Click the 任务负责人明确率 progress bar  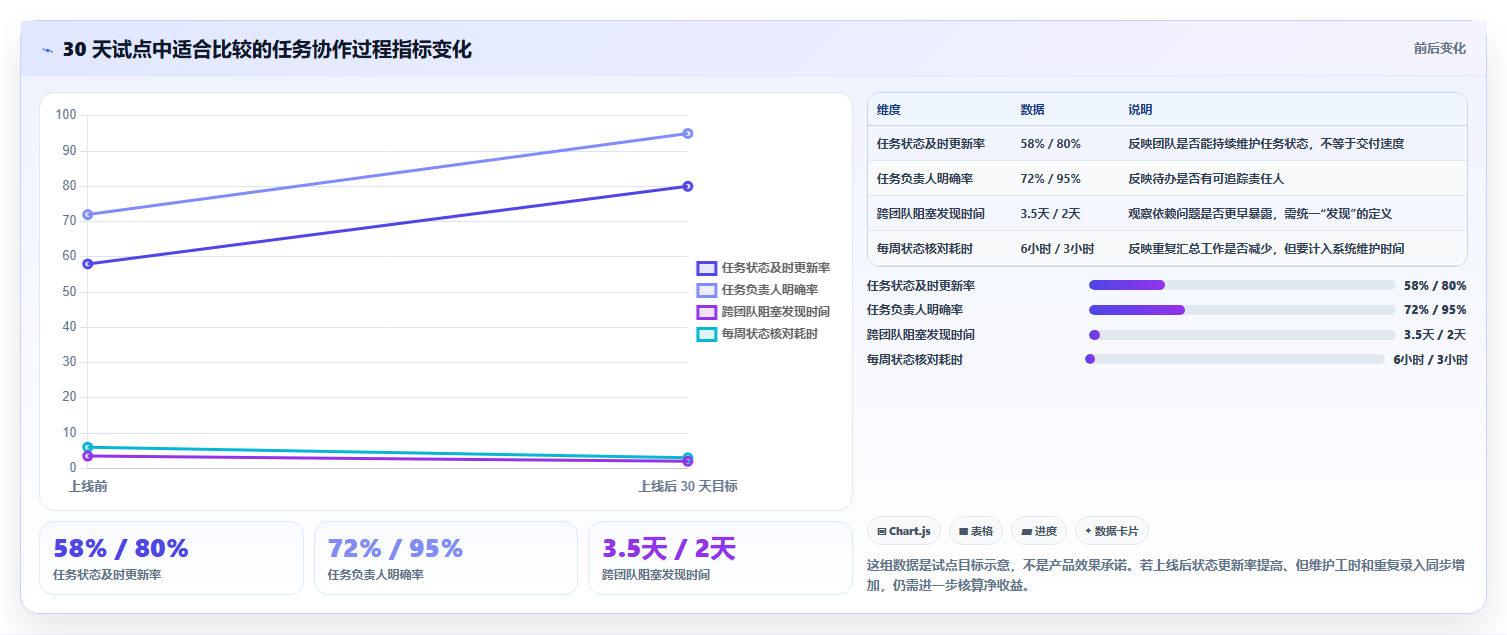[1242, 310]
